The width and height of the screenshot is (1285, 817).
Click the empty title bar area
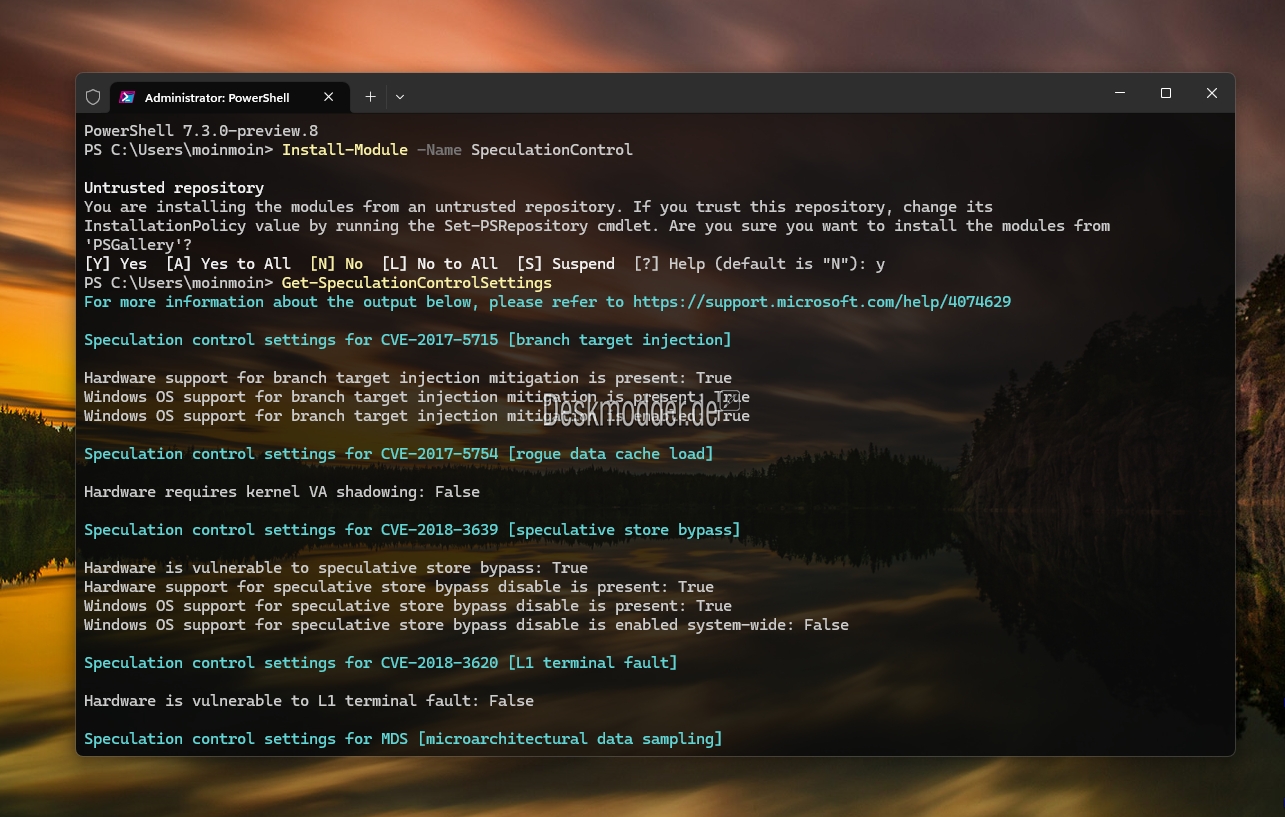point(750,93)
